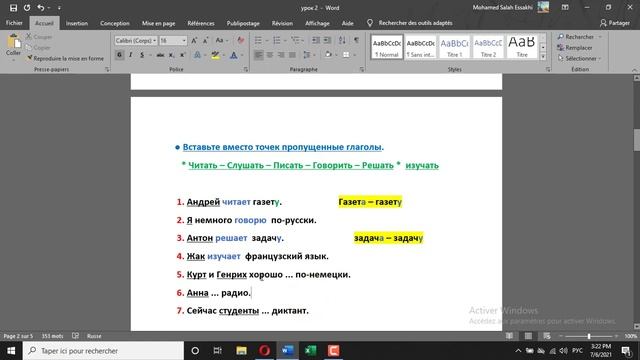Open the Fichier tab
Image resolution: width=640 pixels, height=360 pixels.
14,23
